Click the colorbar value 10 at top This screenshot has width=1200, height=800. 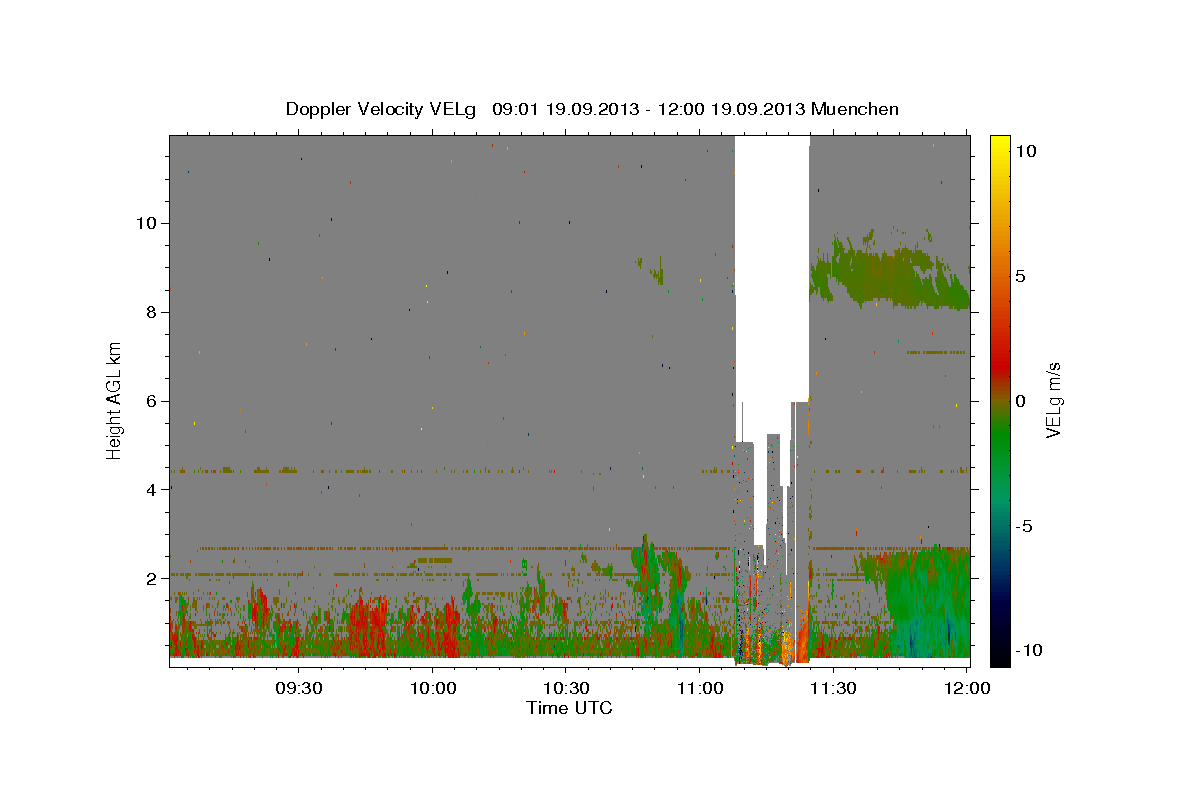[x=1025, y=151]
